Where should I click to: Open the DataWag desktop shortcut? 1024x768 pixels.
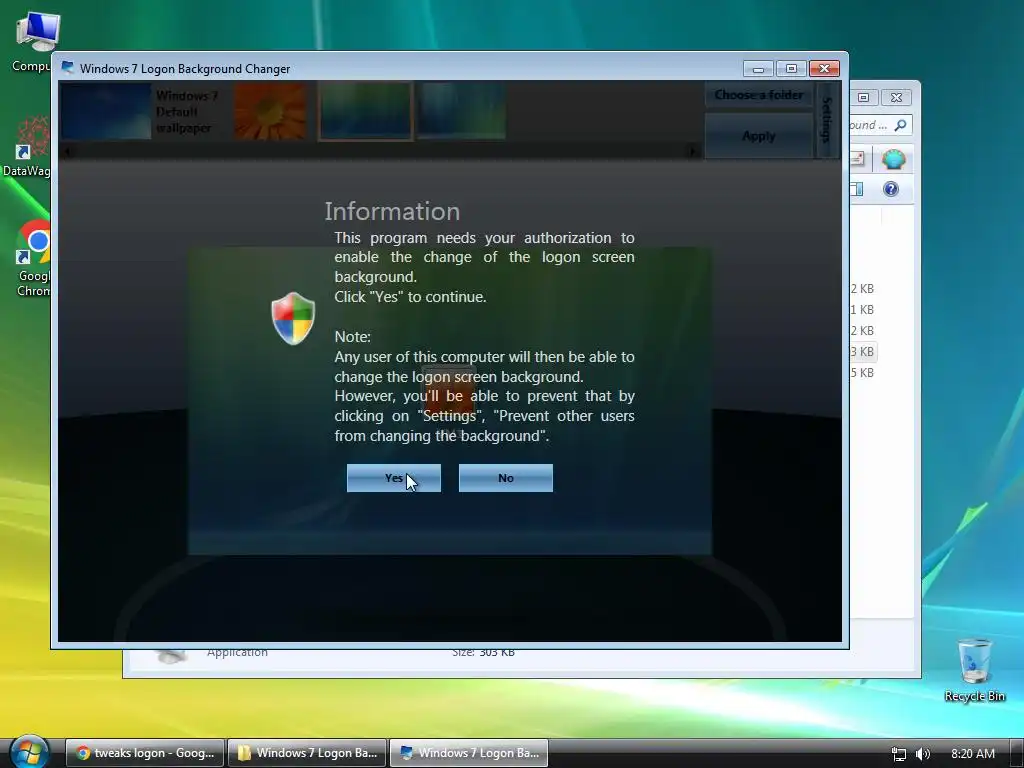point(27,146)
